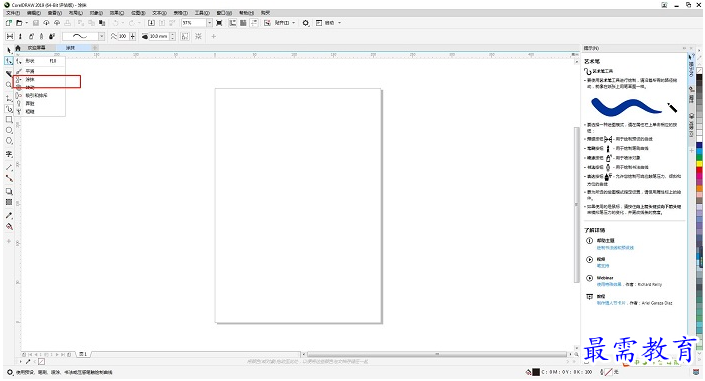This screenshot has height=381, width=705.
Task: Open the Webinar link by Richard Reilly
Action: pos(609,284)
